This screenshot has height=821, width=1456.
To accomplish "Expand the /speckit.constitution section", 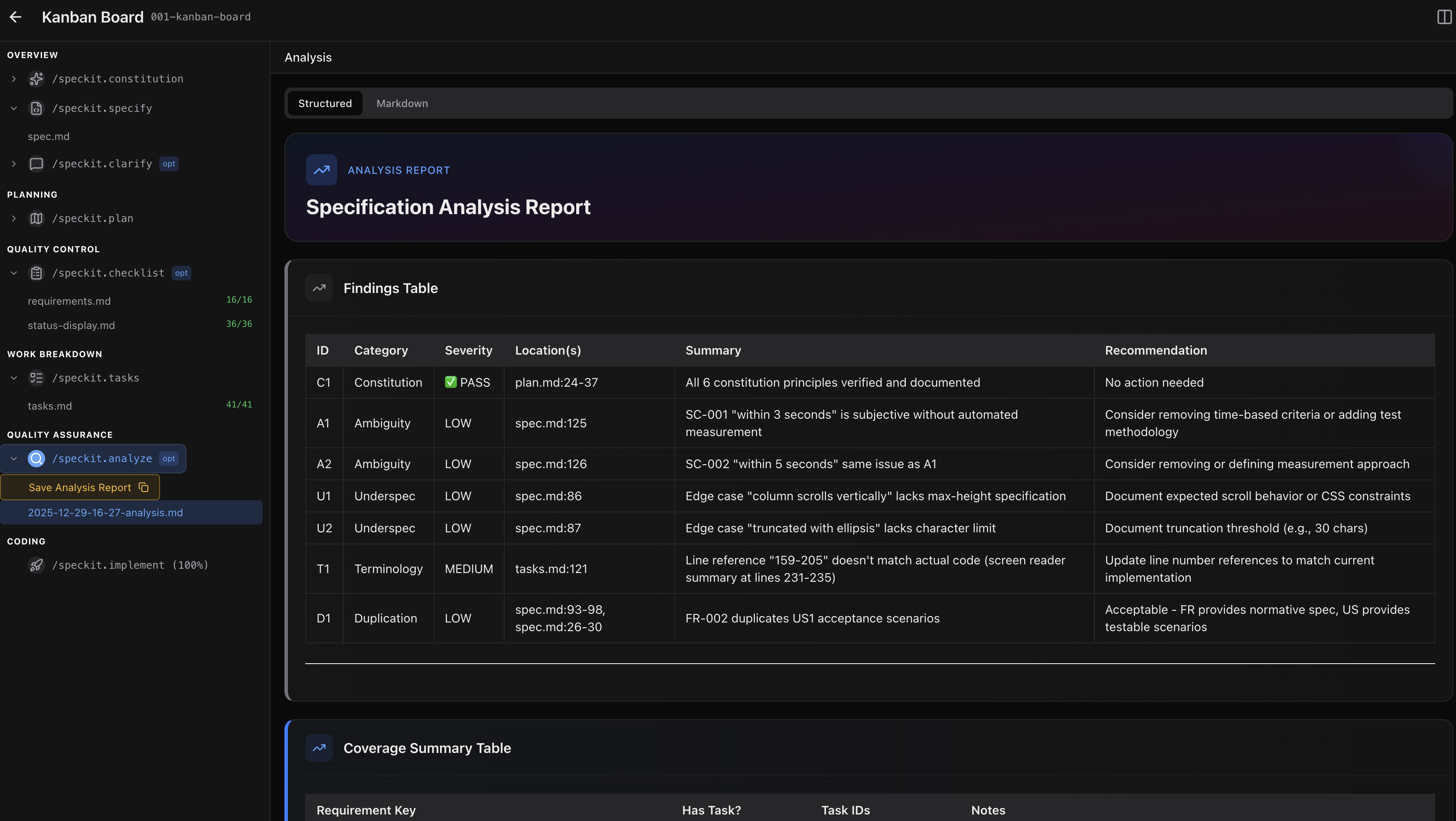I will pos(13,79).
